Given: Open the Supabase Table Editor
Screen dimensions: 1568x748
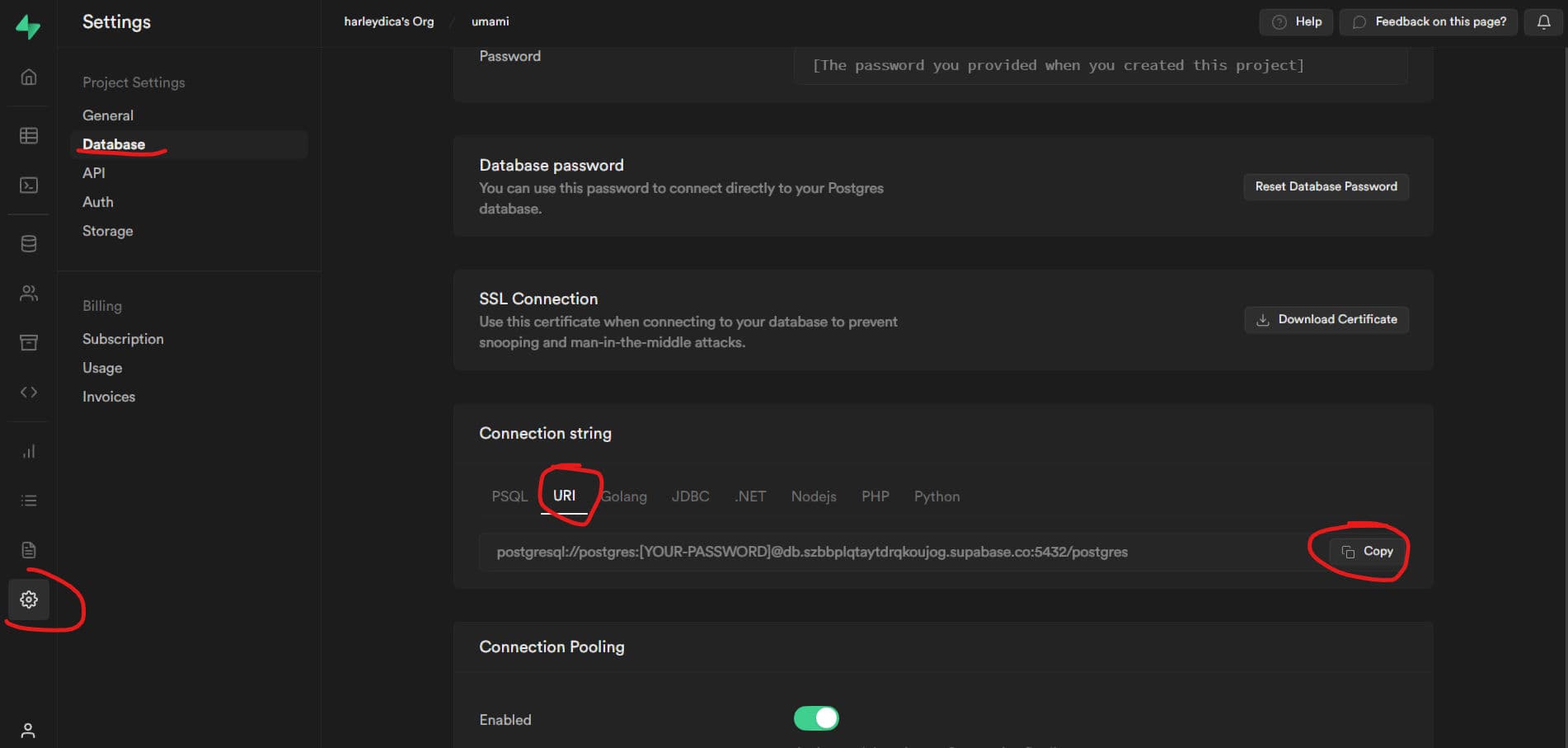Looking at the screenshot, I should (28, 135).
